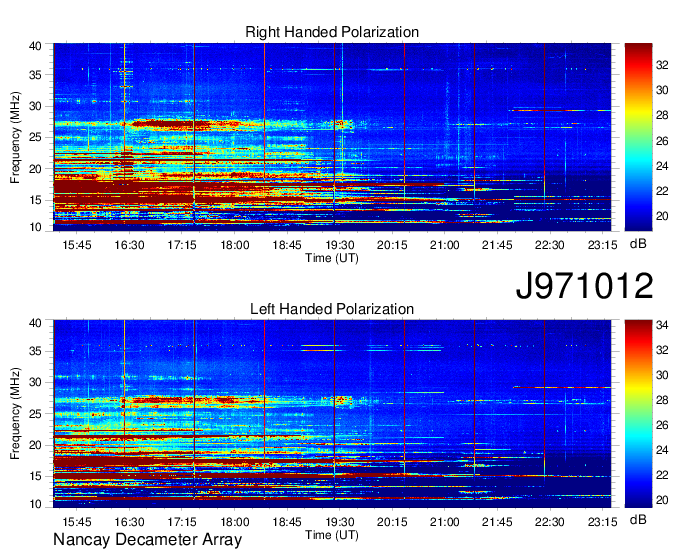Click "Frequency (MHz)" axis label of Left Handed plot
680x552 pixels.
pyautogui.click(x=15, y=414)
